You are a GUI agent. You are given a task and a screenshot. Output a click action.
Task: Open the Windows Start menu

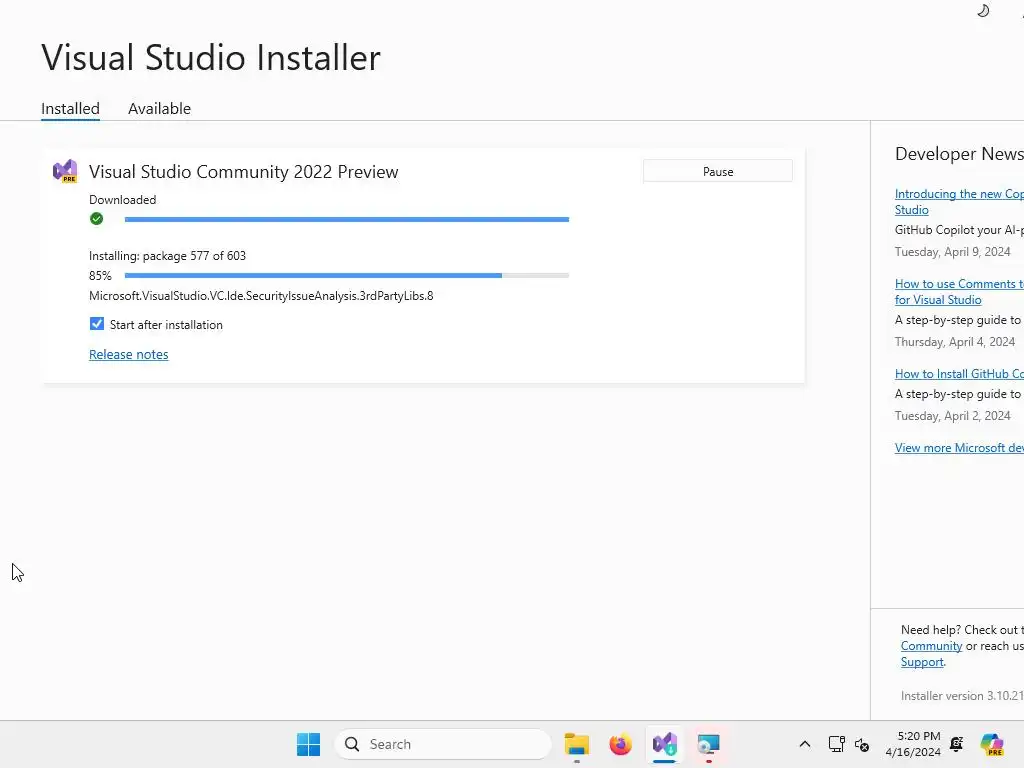coord(308,744)
